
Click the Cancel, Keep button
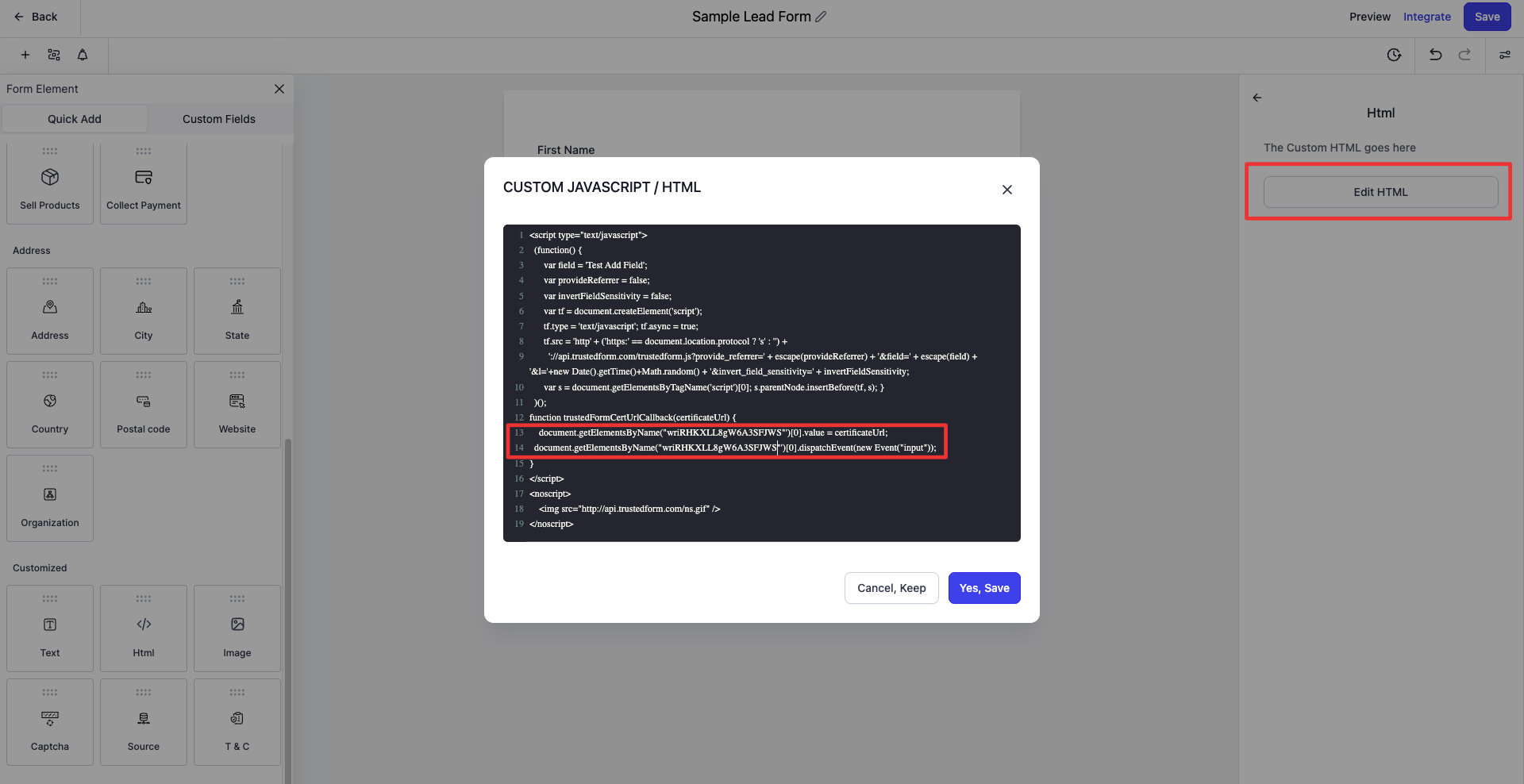[x=891, y=588]
